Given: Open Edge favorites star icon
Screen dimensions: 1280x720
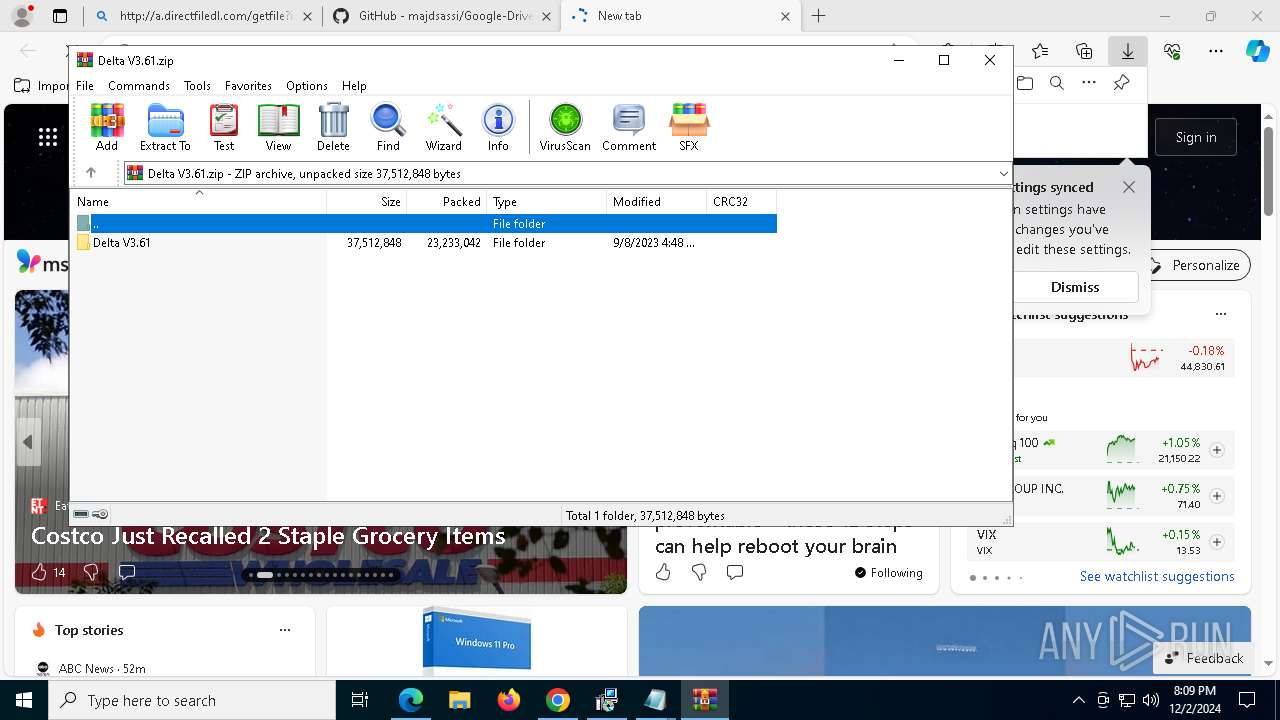Looking at the screenshot, I should pyautogui.click(x=1040, y=51).
